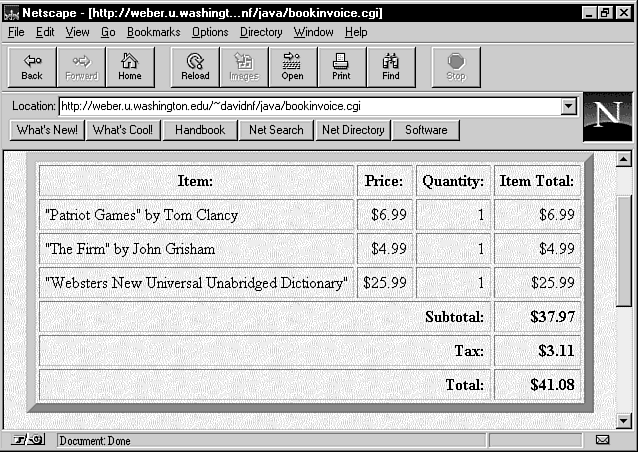
Task: Reload the current page
Action: (195, 66)
